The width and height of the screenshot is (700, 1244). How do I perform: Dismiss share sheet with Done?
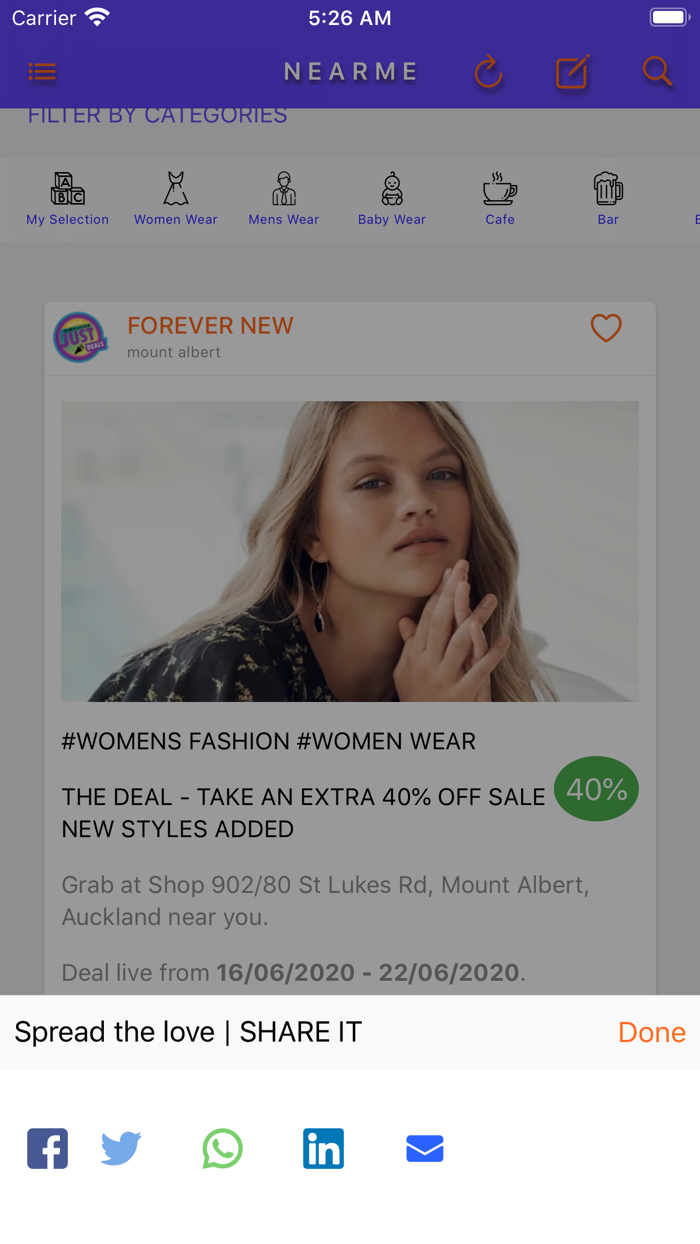point(651,1031)
